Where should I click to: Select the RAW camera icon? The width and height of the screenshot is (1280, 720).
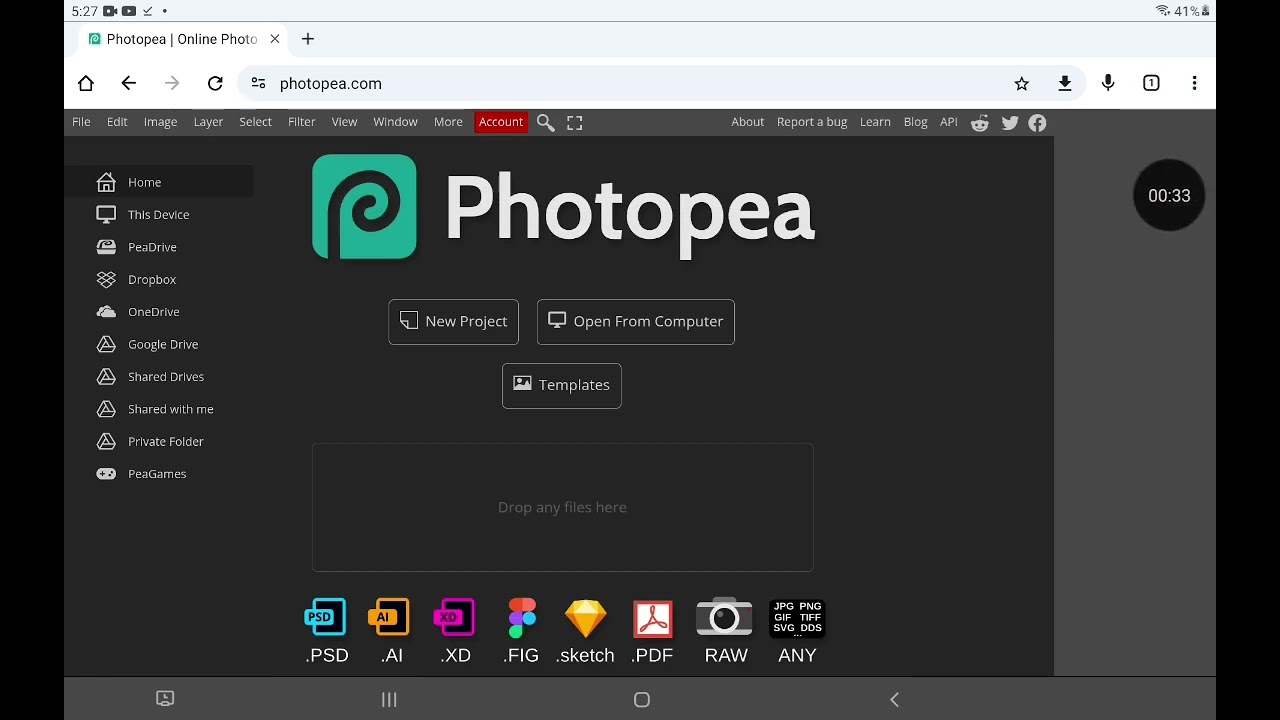pos(725,617)
